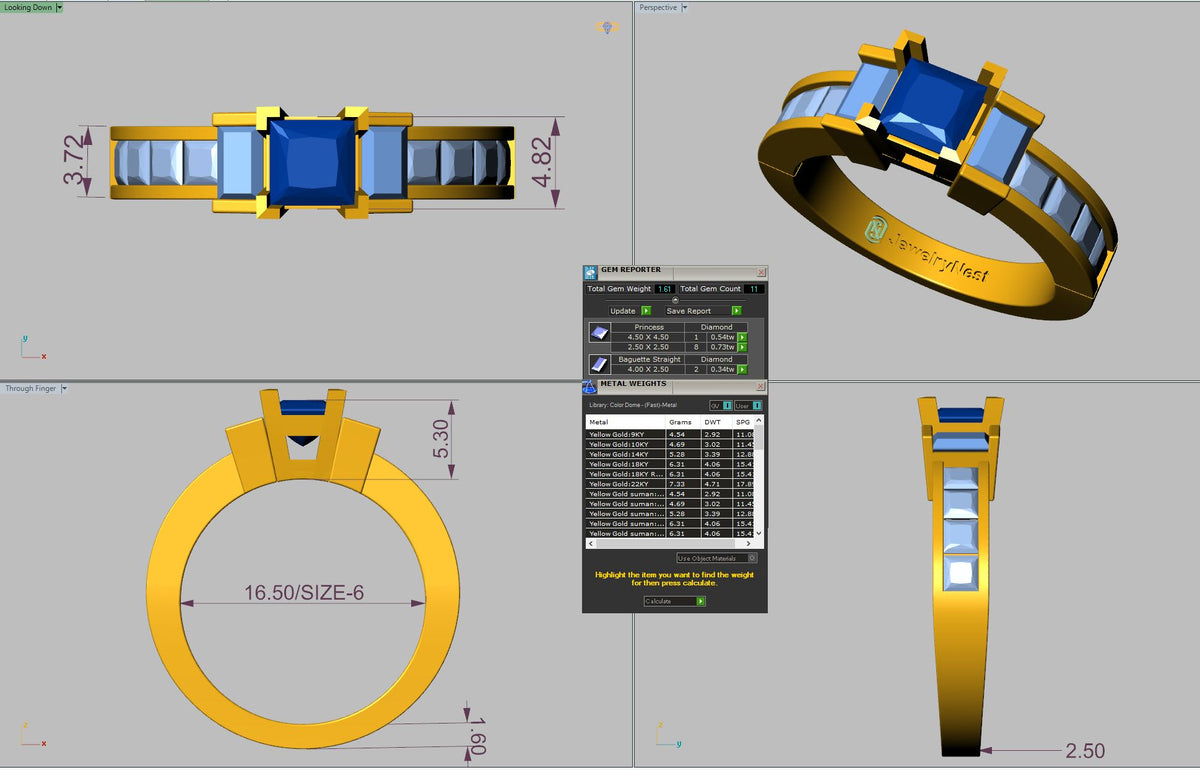1200x770 pixels.
Task: Enable the Use Object Materials option
Action: [x=717, y=558]
